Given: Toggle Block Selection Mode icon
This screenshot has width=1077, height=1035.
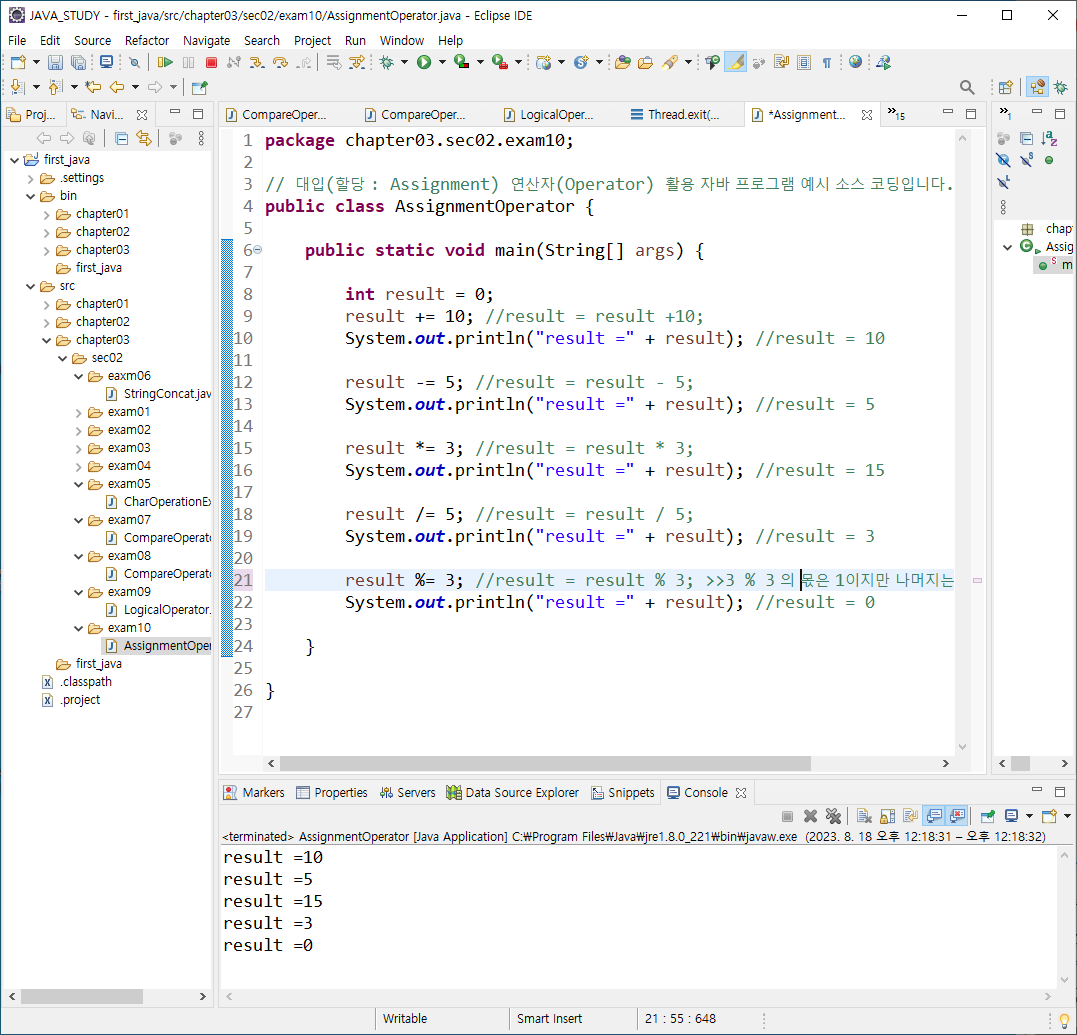Looking at the screenshot, I should pos(804,62).
